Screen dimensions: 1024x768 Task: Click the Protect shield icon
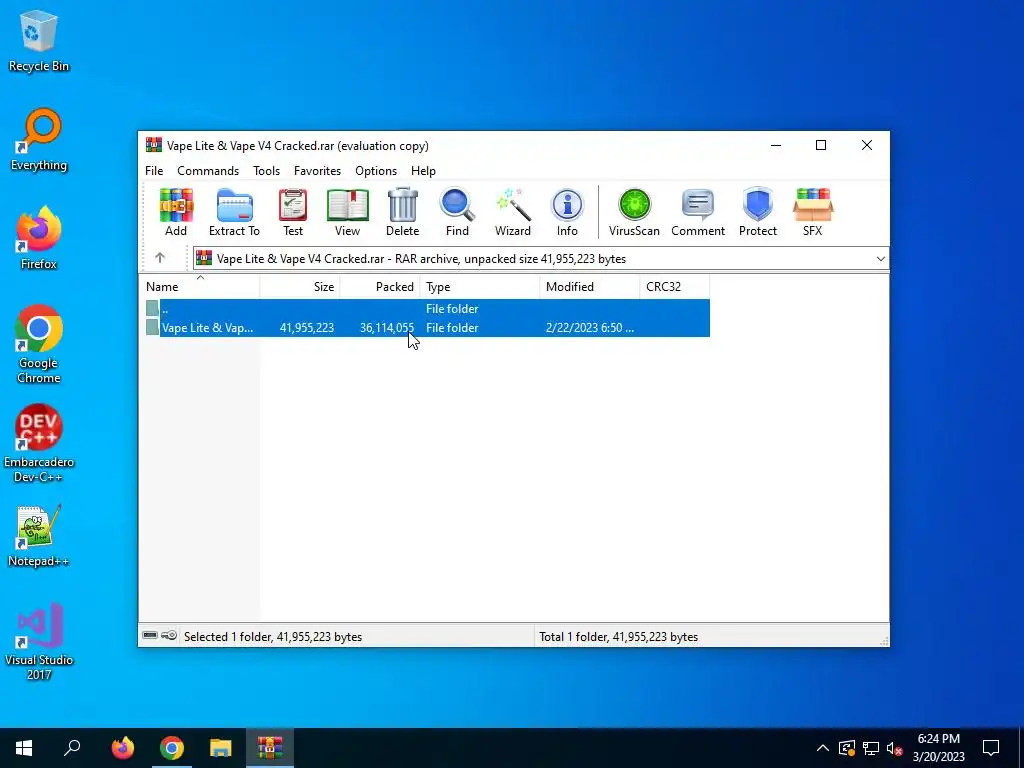(758, 212)
